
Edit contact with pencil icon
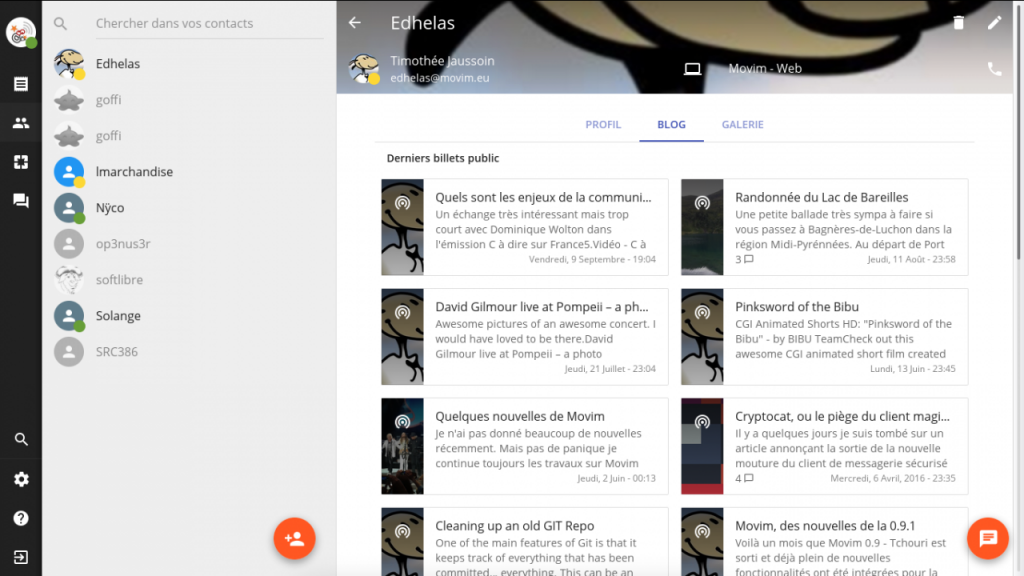(995, 23)
